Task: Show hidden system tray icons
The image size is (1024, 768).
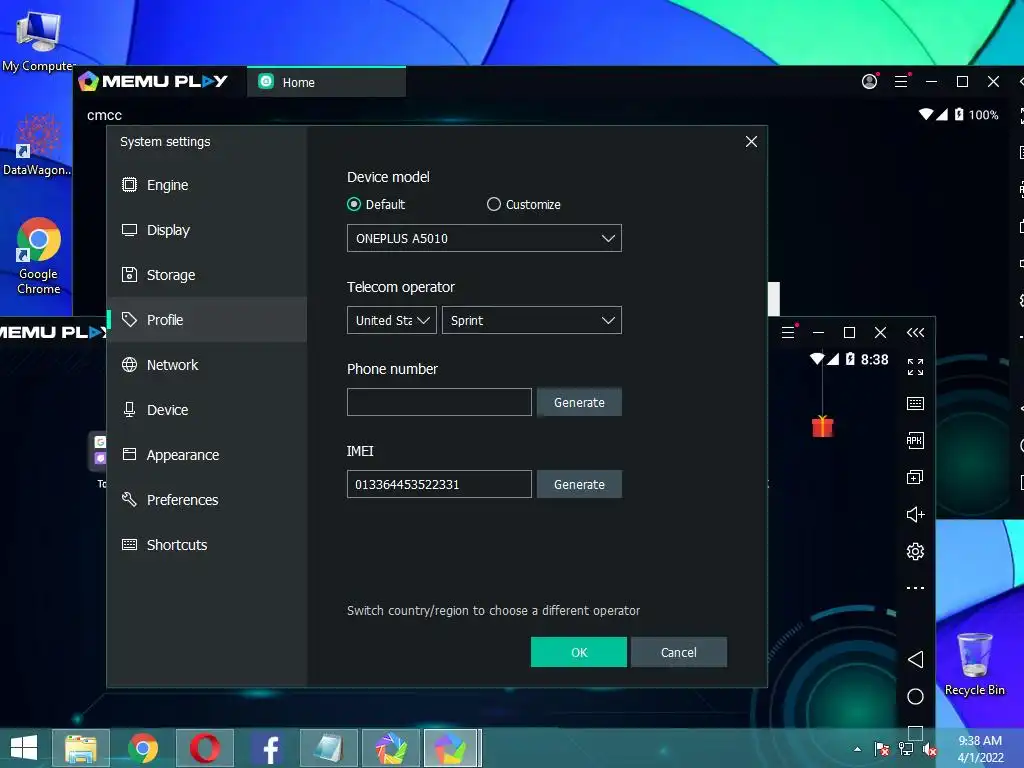Action: [x=857, y=749]
